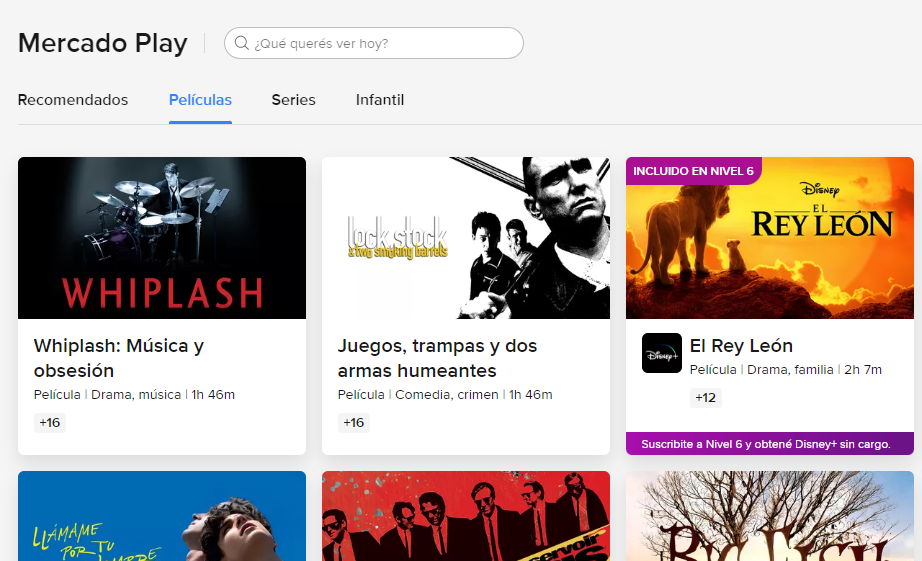922x561 pixels.
Task: Click the +12 rating under El Rey León
Action: click(706, 398)
